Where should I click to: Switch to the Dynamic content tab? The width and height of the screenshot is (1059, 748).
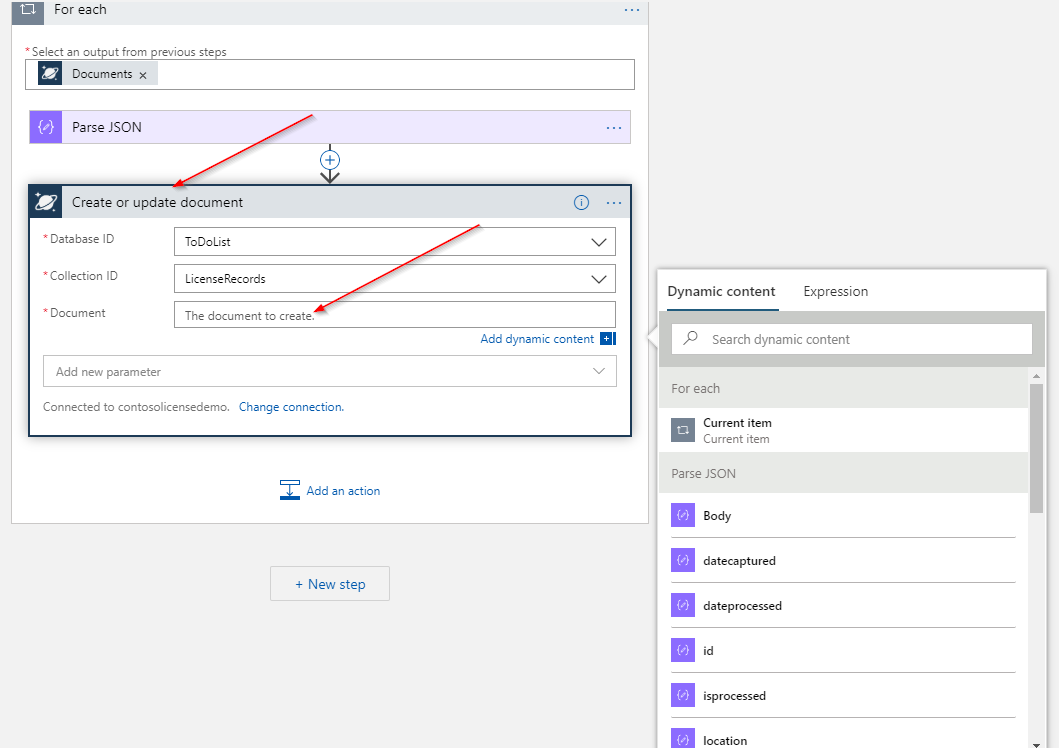point(721,292)
